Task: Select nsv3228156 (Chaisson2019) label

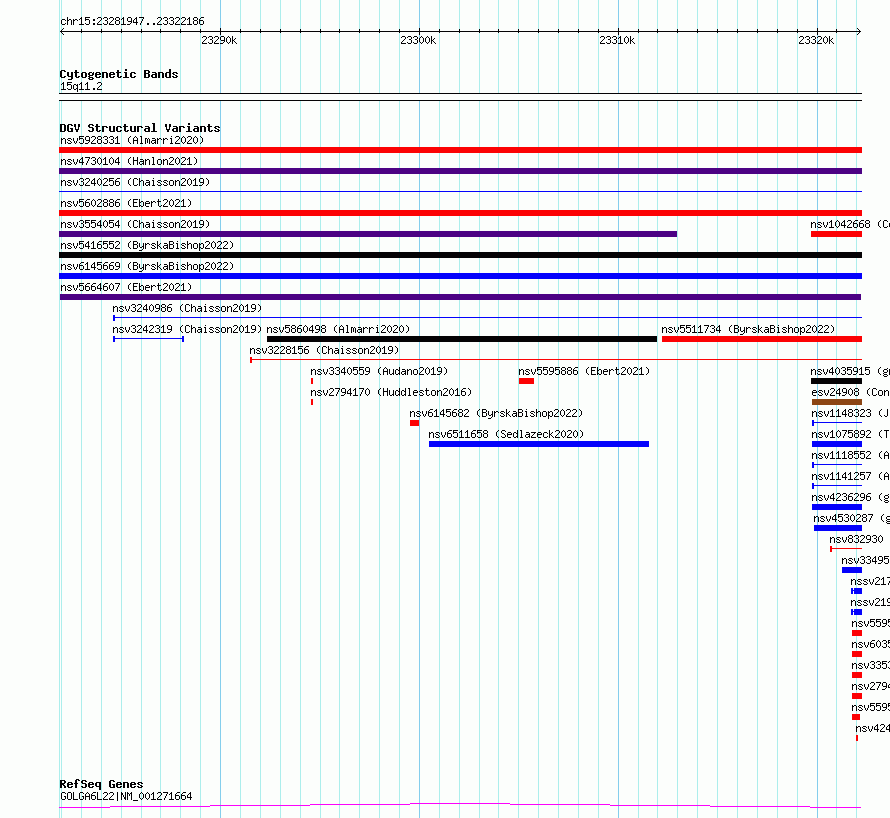Action: point(324,350)
